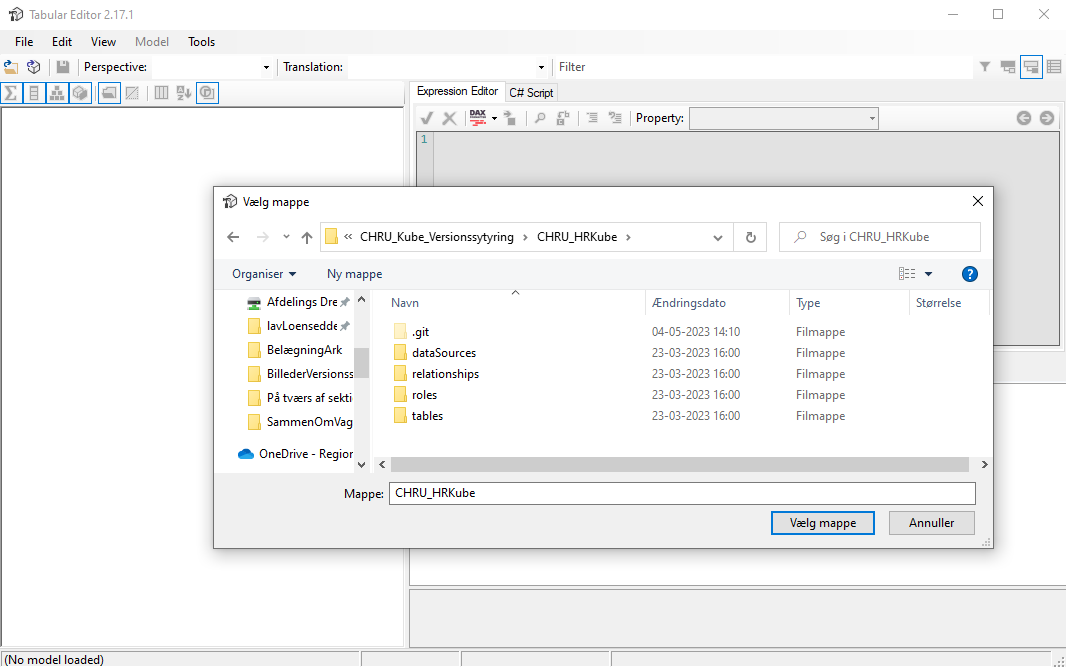Refresh the folder listing

pos(751,237)
